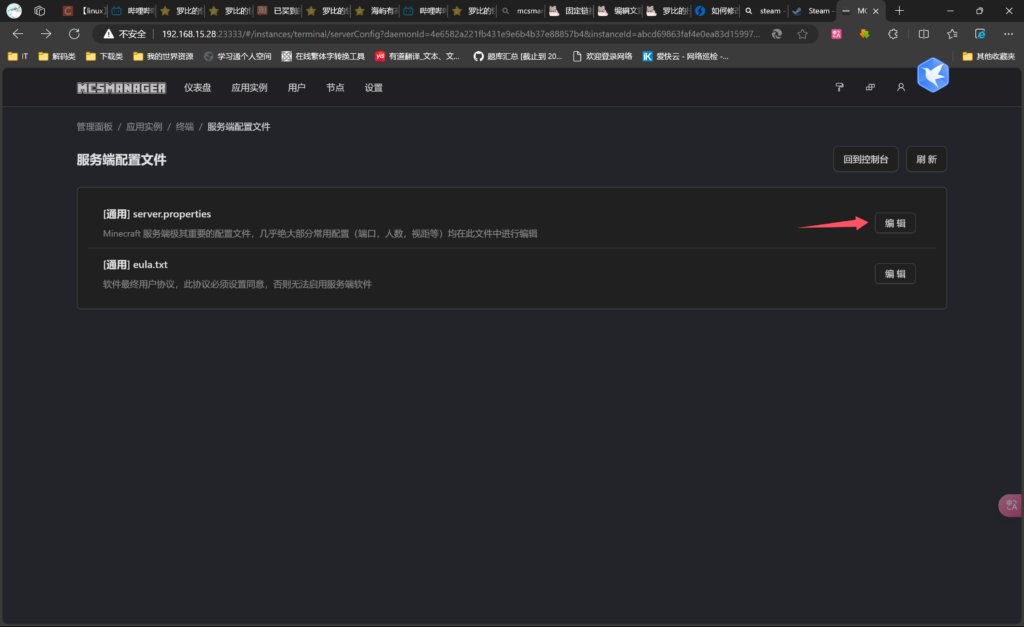
Task: Click the MCSManager logo in header
Action: pos(121,88)
